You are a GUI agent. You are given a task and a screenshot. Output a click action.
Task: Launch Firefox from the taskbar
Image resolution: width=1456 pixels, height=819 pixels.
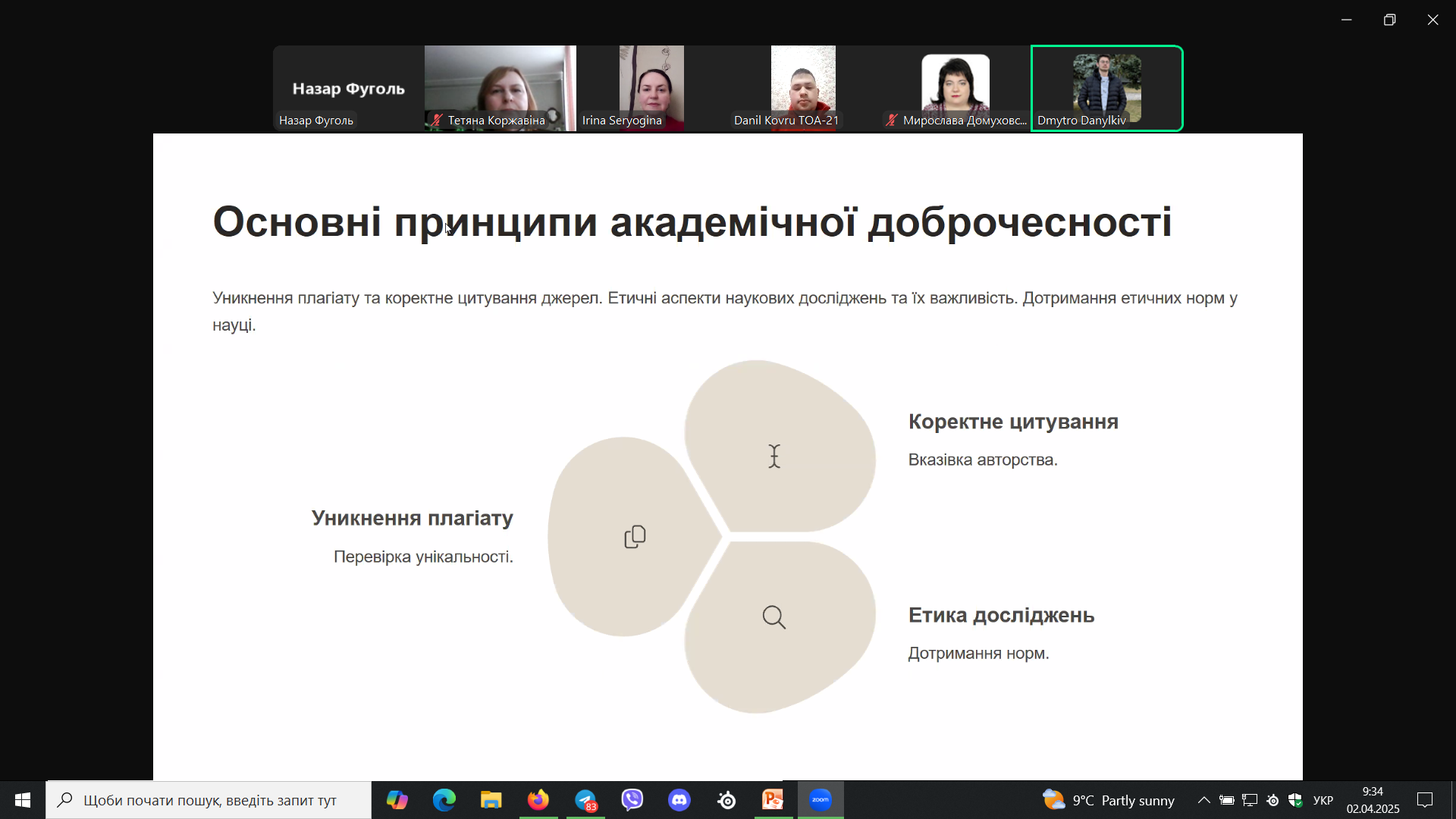tap(538, 800)
